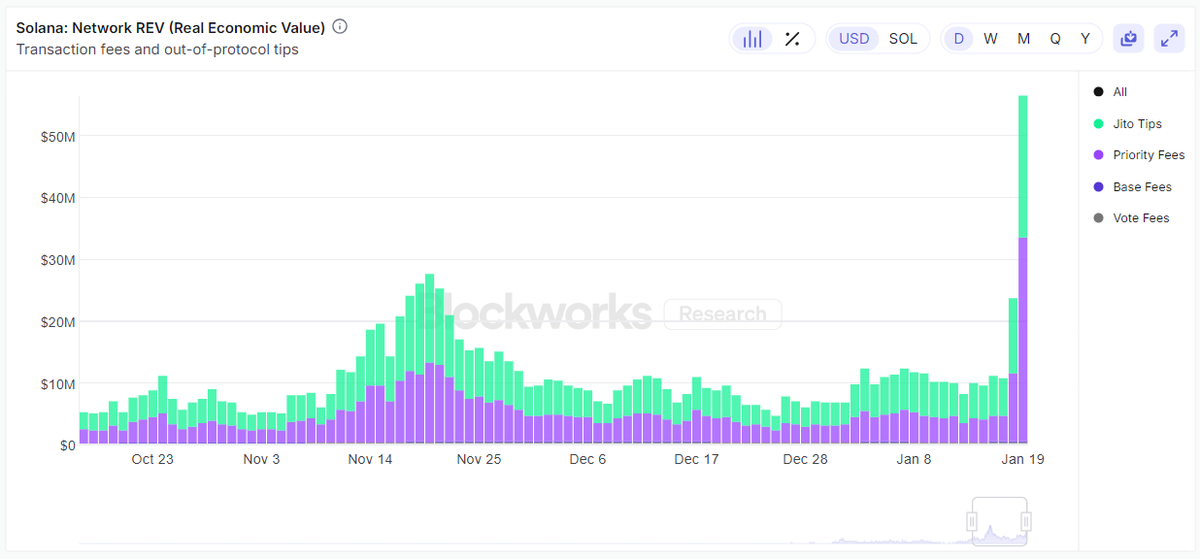
Task: Select the percentage view icon
Action: pyautogui.click(x=792, y=39)
